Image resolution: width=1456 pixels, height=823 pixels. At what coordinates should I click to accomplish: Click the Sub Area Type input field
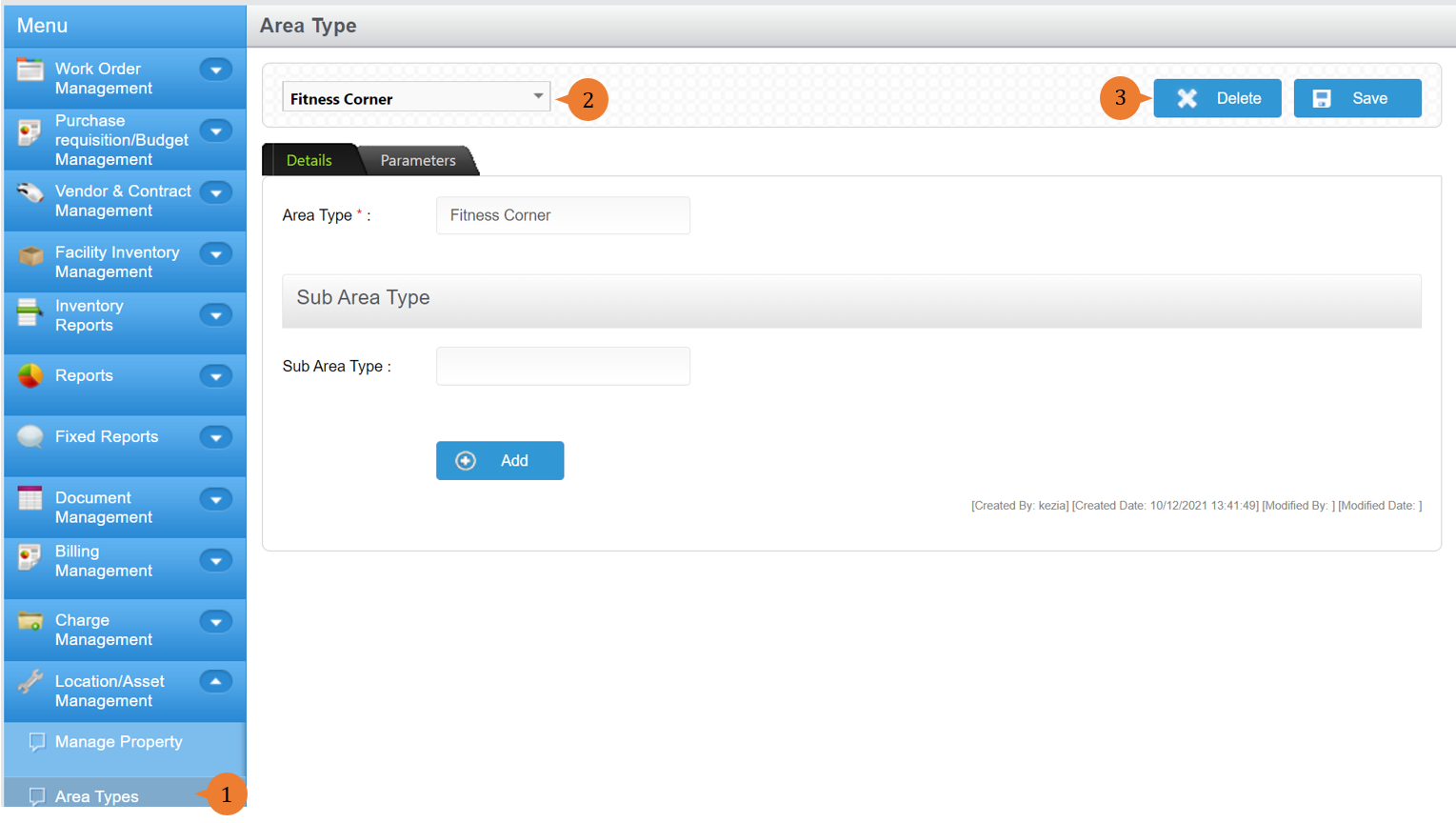point(563,366)
